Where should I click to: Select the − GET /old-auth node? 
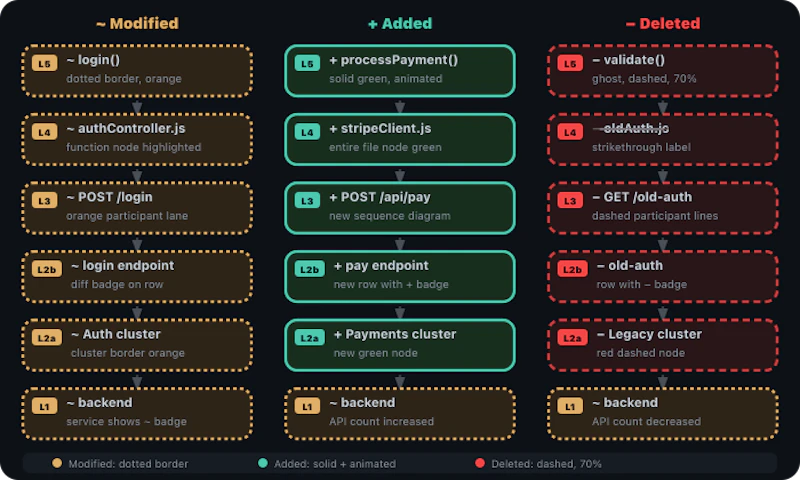coord(663,208)
